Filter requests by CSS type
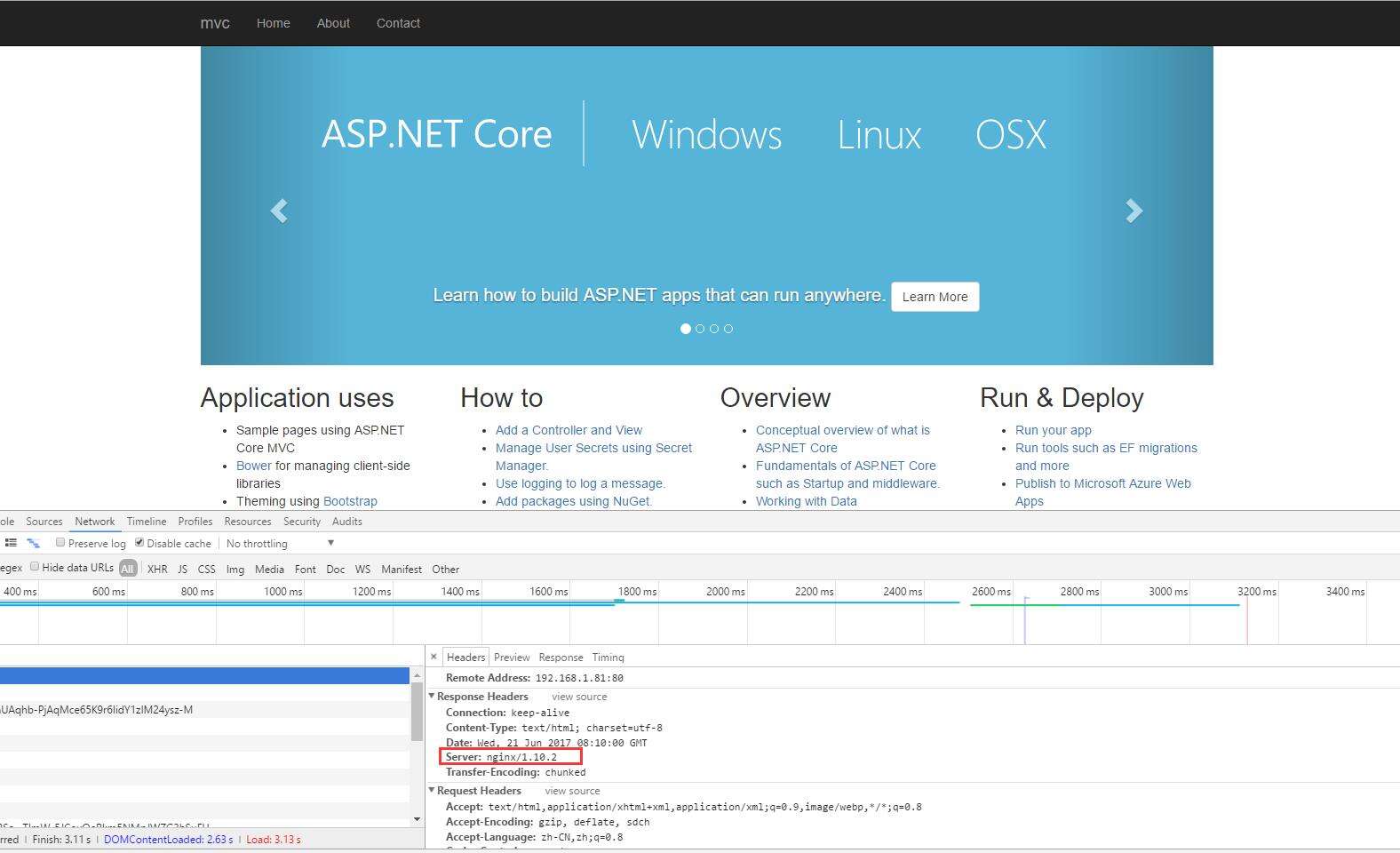 (x=206, y=569)
